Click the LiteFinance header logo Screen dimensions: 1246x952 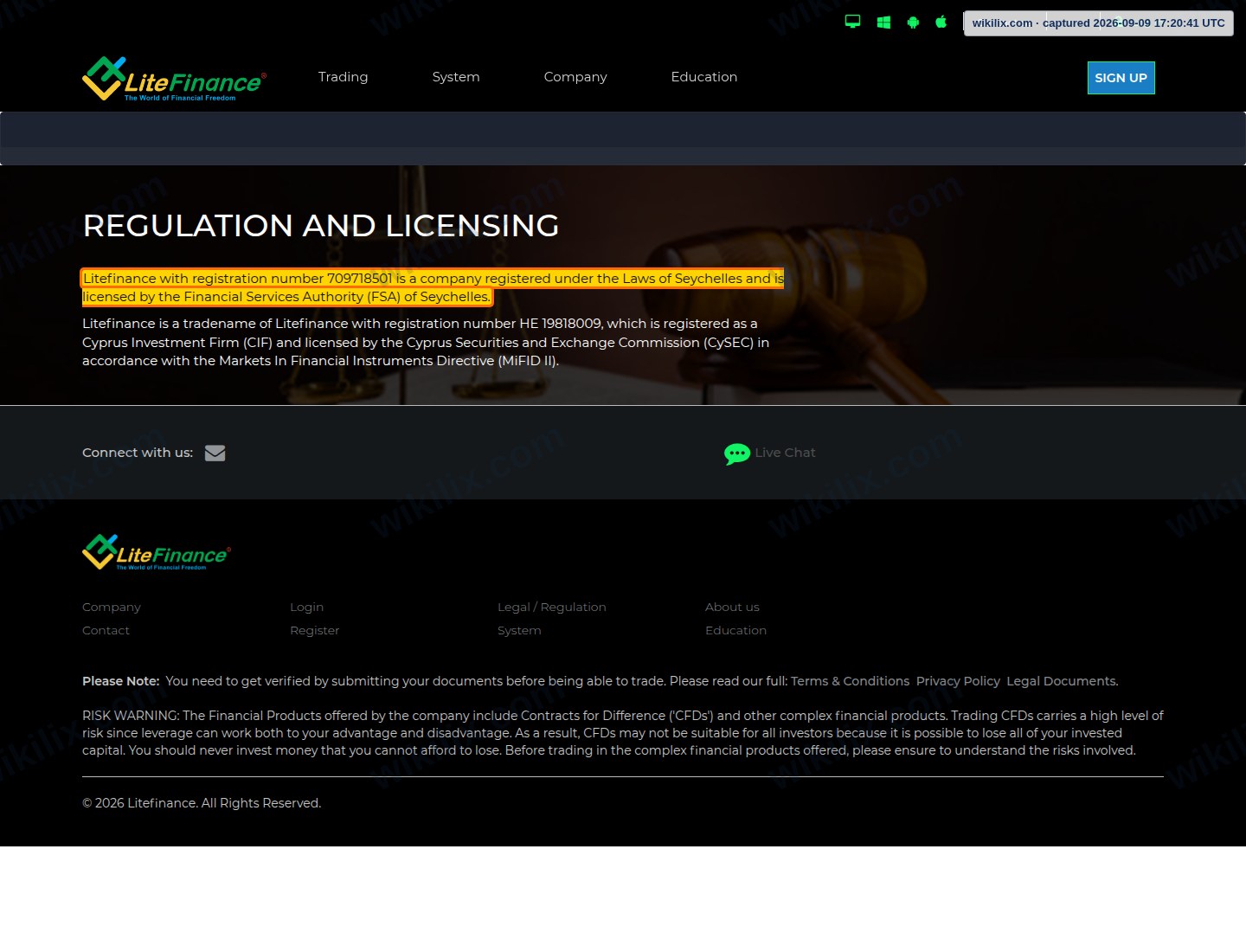pos(174,79)
